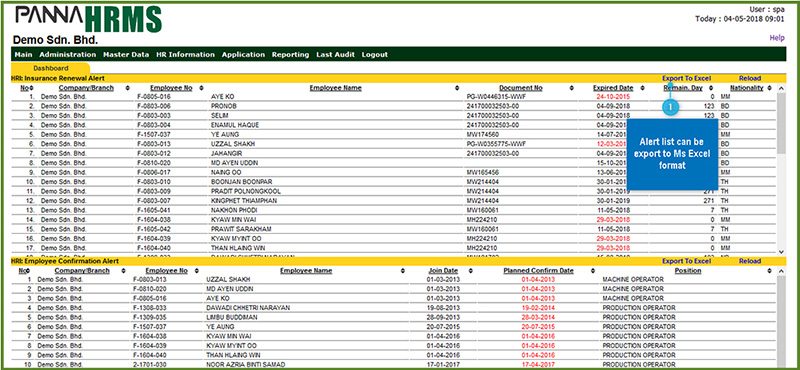Image resolution: width=800 pixels, height=370 pixels.
Task: Click sort arrows next to Nationality
Action: coord(769,88)
